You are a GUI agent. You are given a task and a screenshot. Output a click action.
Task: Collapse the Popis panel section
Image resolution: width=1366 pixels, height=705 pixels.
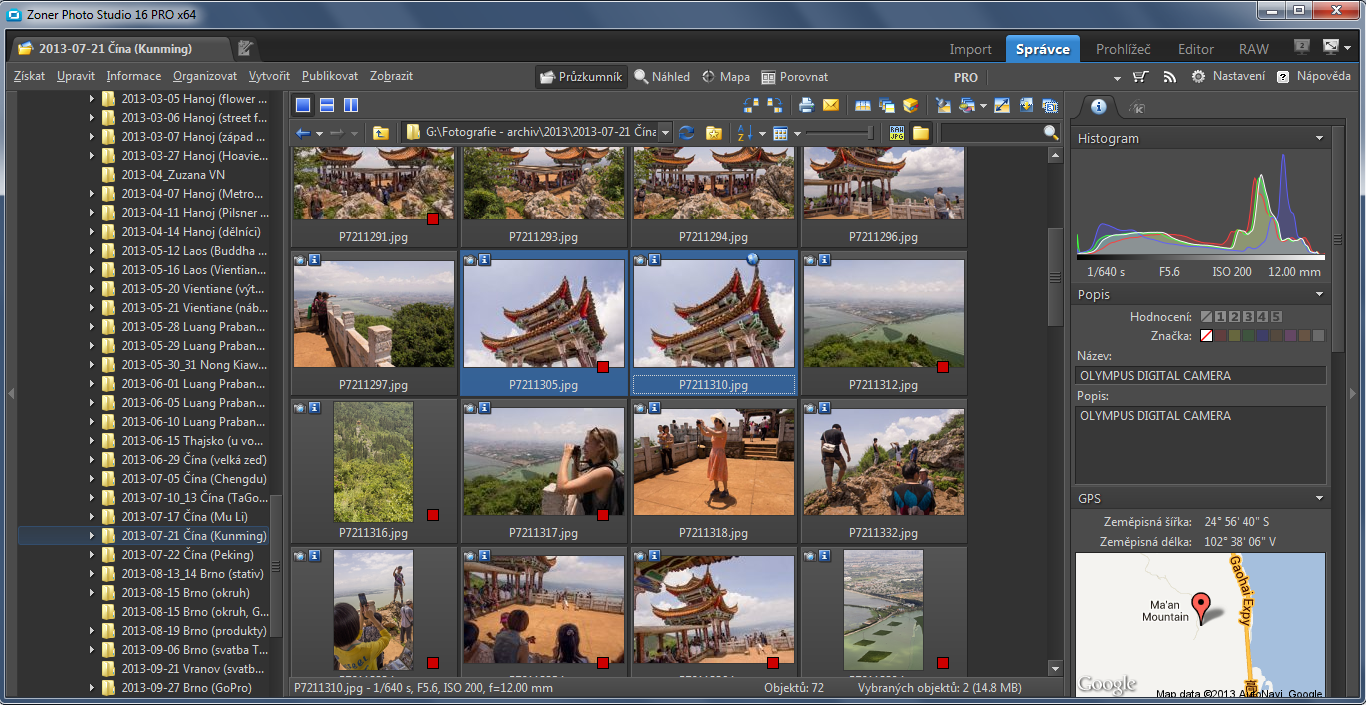coord(1319,295)
